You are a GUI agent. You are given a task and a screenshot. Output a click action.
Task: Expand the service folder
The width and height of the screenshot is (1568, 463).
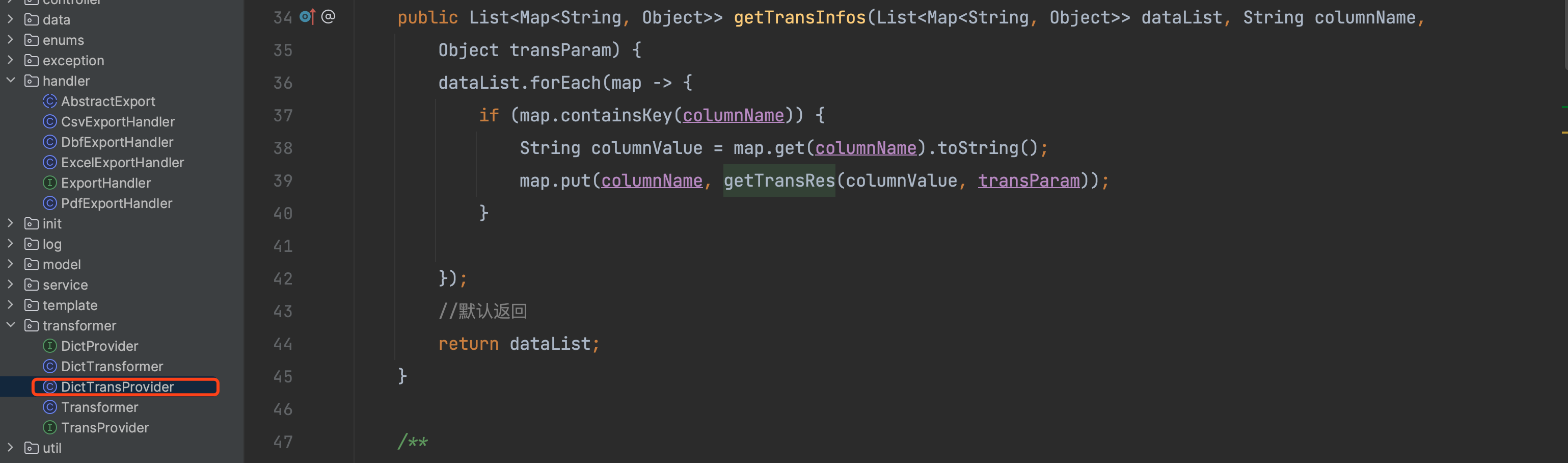pos(10,285)
